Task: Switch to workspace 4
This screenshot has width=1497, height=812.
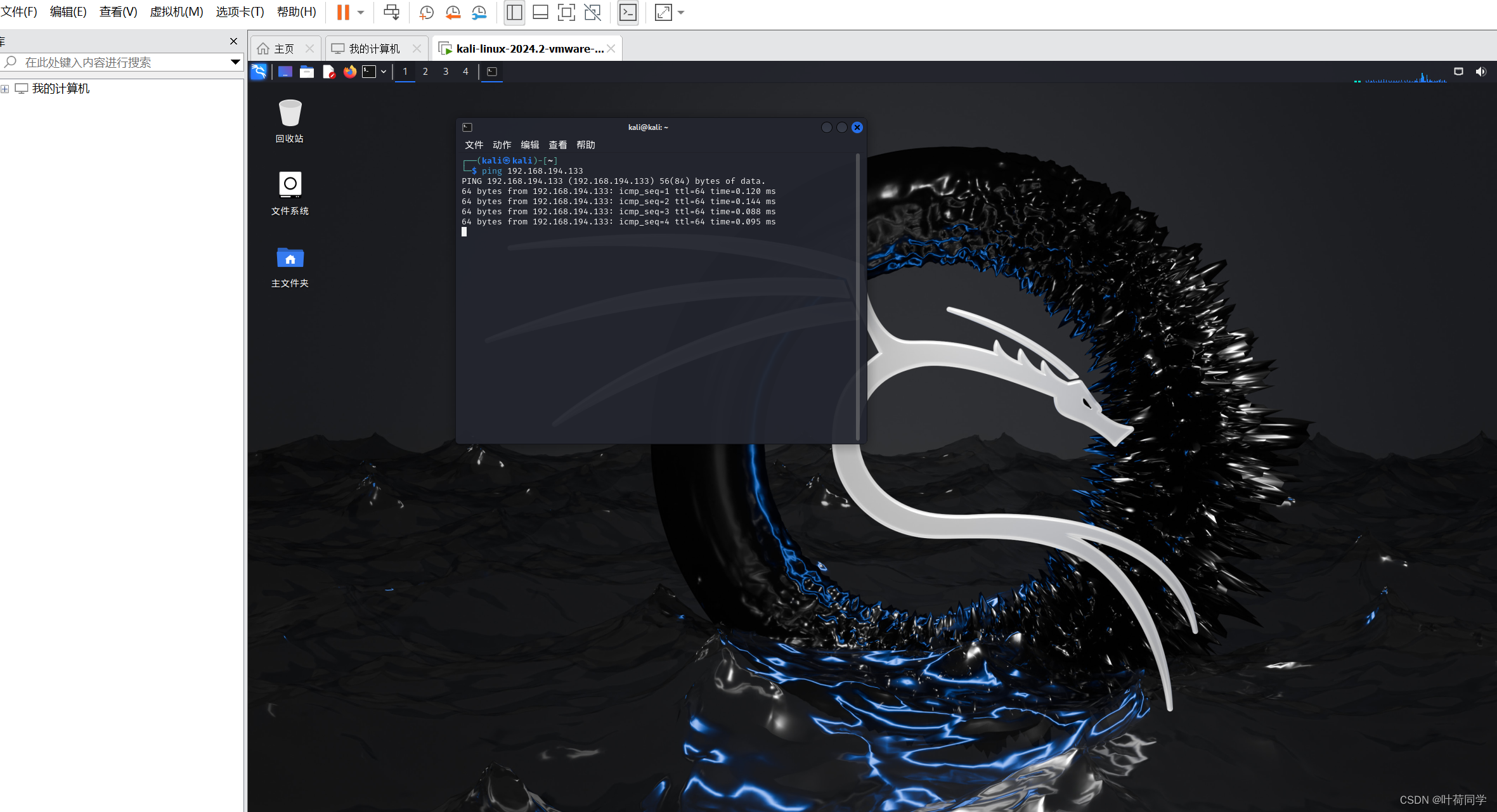Action: tap(466, 72)
